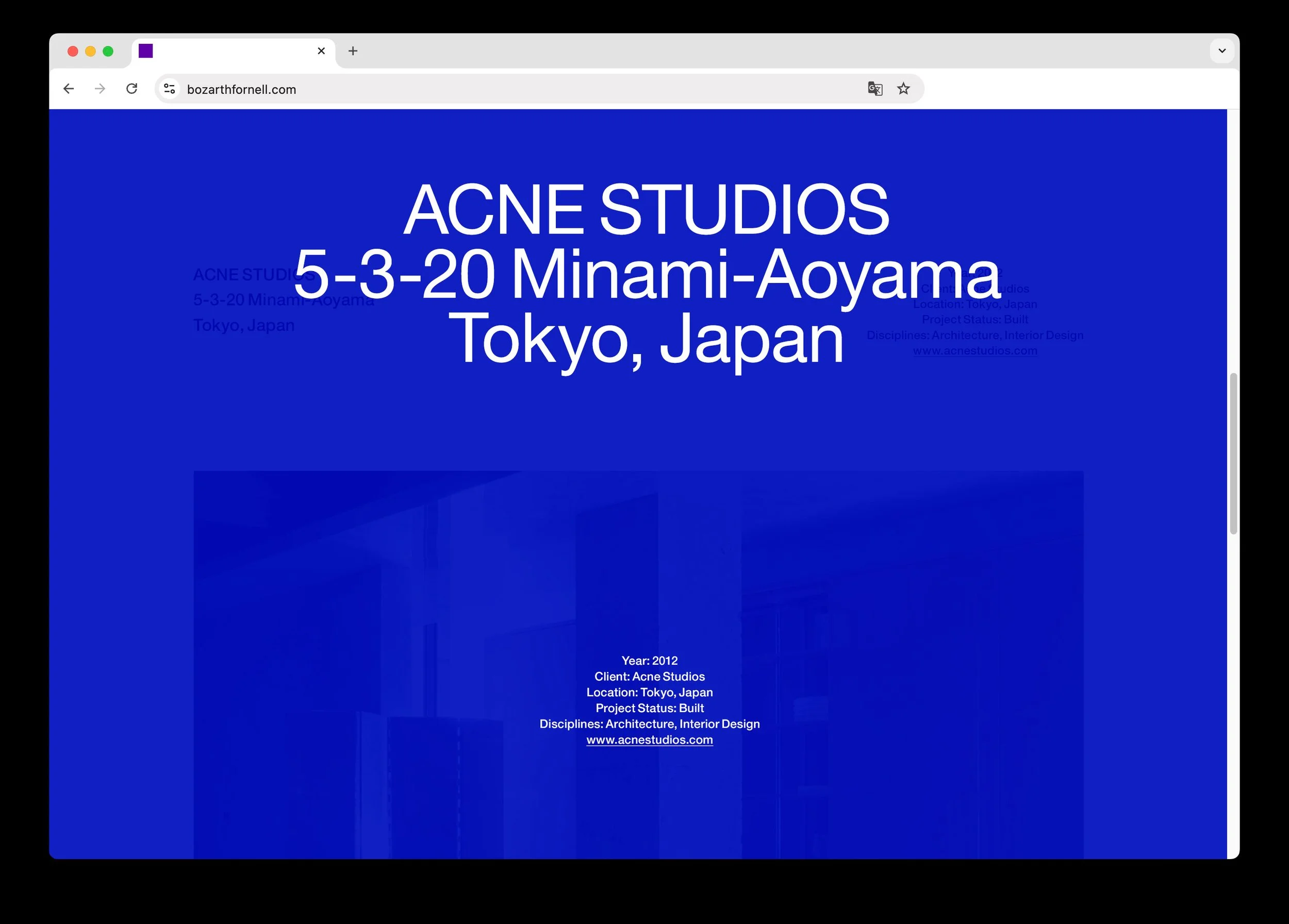Open the white www.acnestudios.com link
The image size is (1289, 924).
(x=650, y=740)
